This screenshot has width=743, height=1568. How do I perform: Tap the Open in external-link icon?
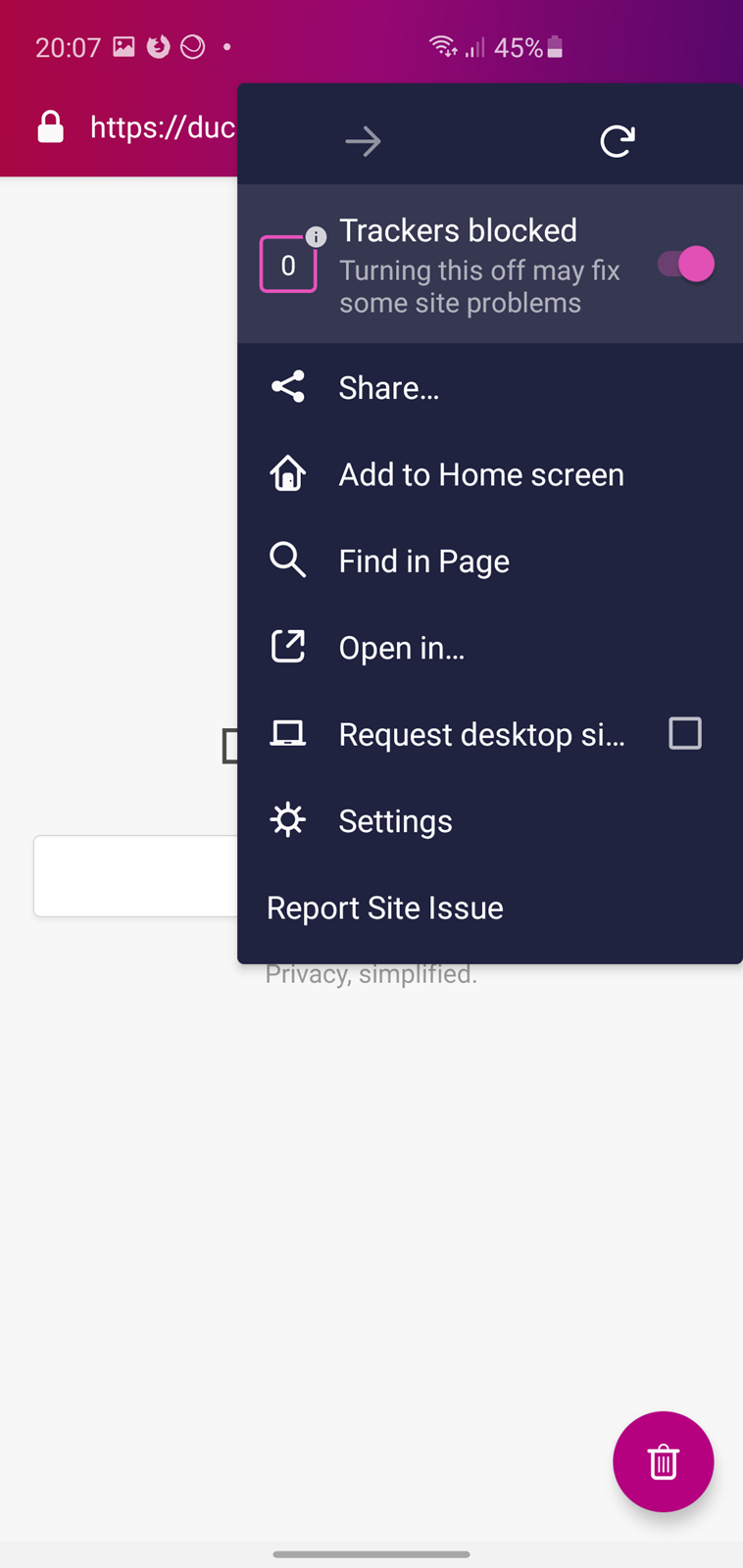coord(288,647)
